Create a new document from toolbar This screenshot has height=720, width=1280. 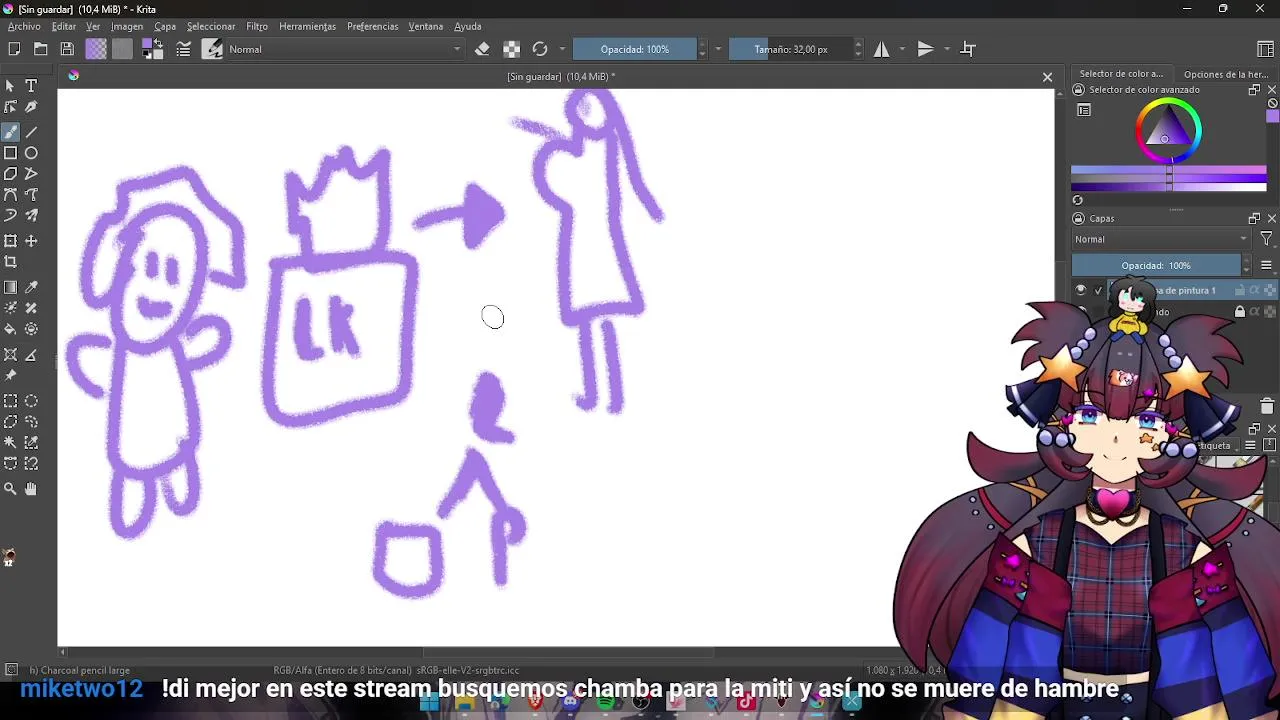[14, 49]
